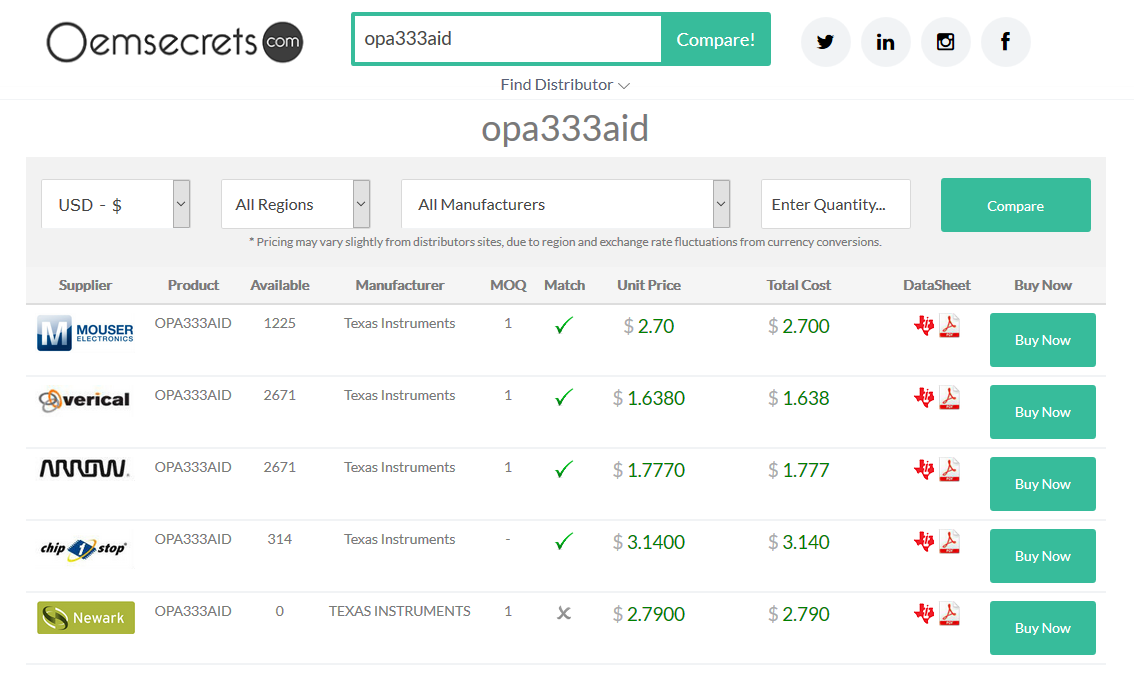Click the TEXAS INSTRUMENTS text in Newark row
Screen dimensions: 1134x677
[x=400, y=611]
